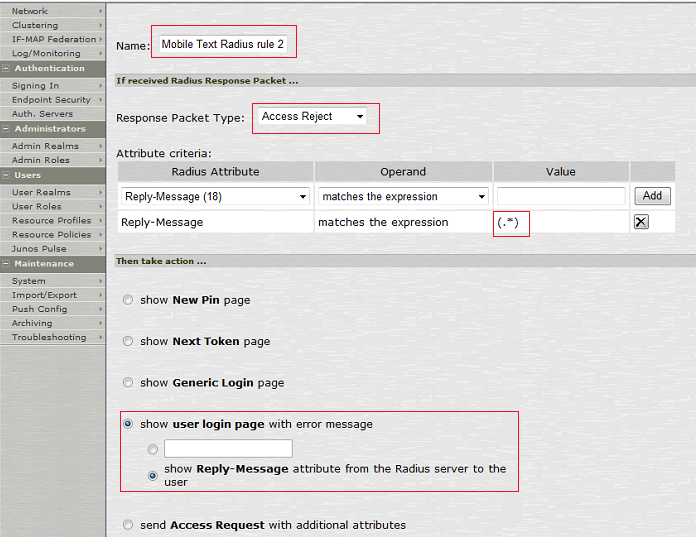Screen dimensions: 696x537
Task: Delete the Reply-Message criteria row
Action: click(641, 222)
